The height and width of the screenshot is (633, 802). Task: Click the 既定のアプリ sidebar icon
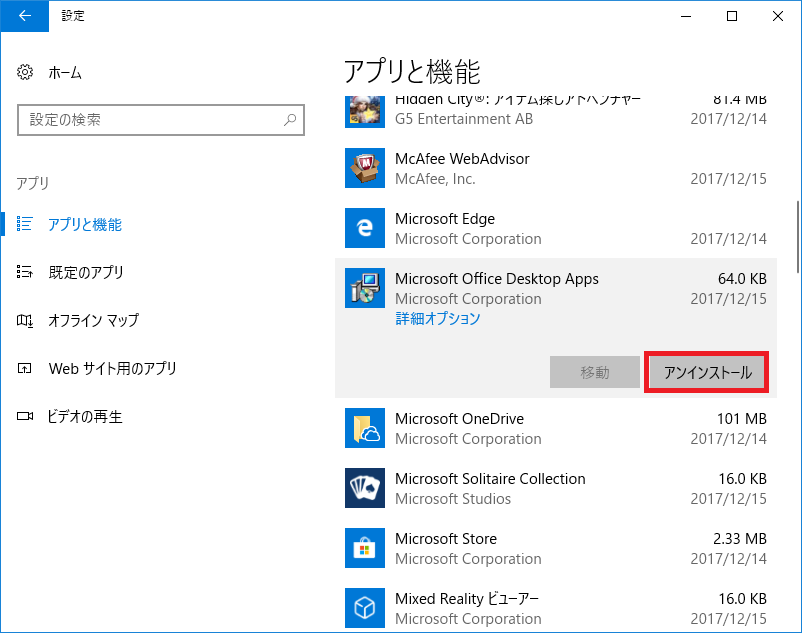(24, 272)
